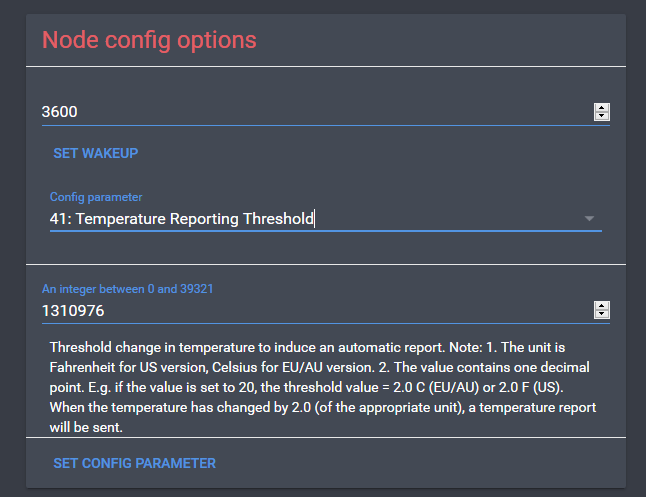Viewport: 646px width, 497px height.
Task: Click the 'Node config options' card heading
Action: (149, 40)
